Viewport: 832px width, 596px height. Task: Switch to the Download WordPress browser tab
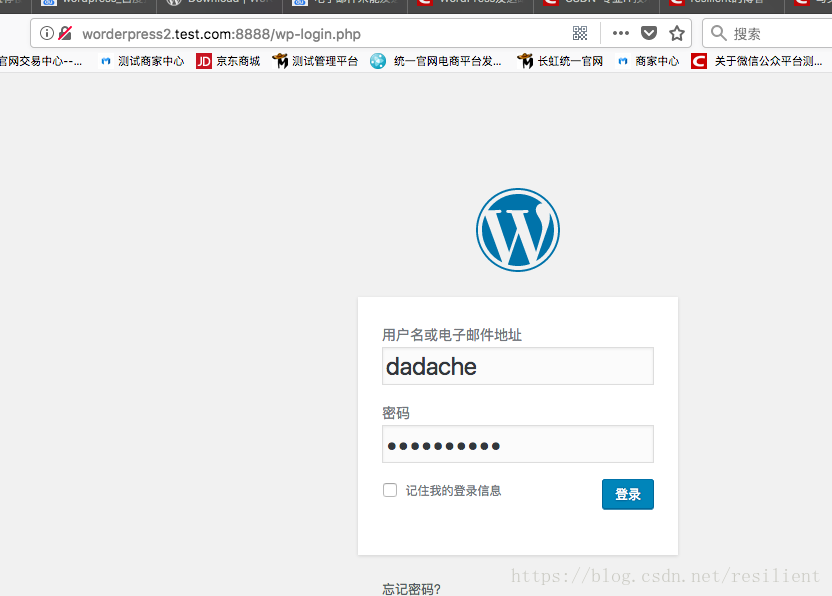click(219, 5)
